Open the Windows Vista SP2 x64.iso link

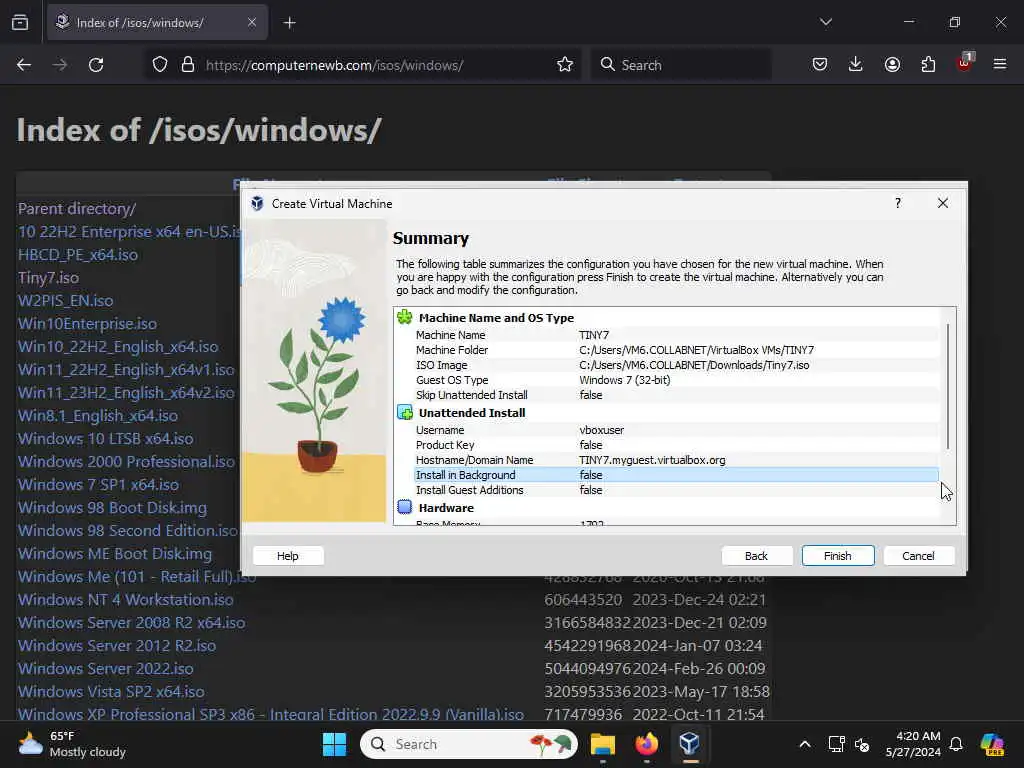click(x=111, y=692)
